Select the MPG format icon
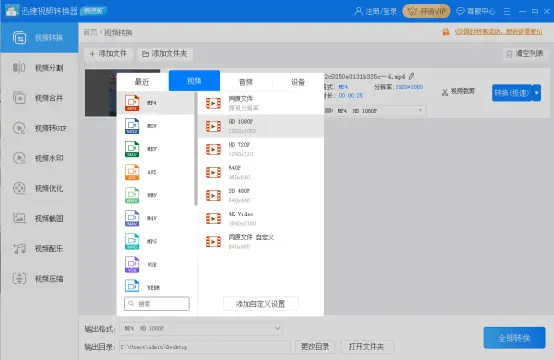The height and width of the screenshot is (360, 554). tap(132, 241)
